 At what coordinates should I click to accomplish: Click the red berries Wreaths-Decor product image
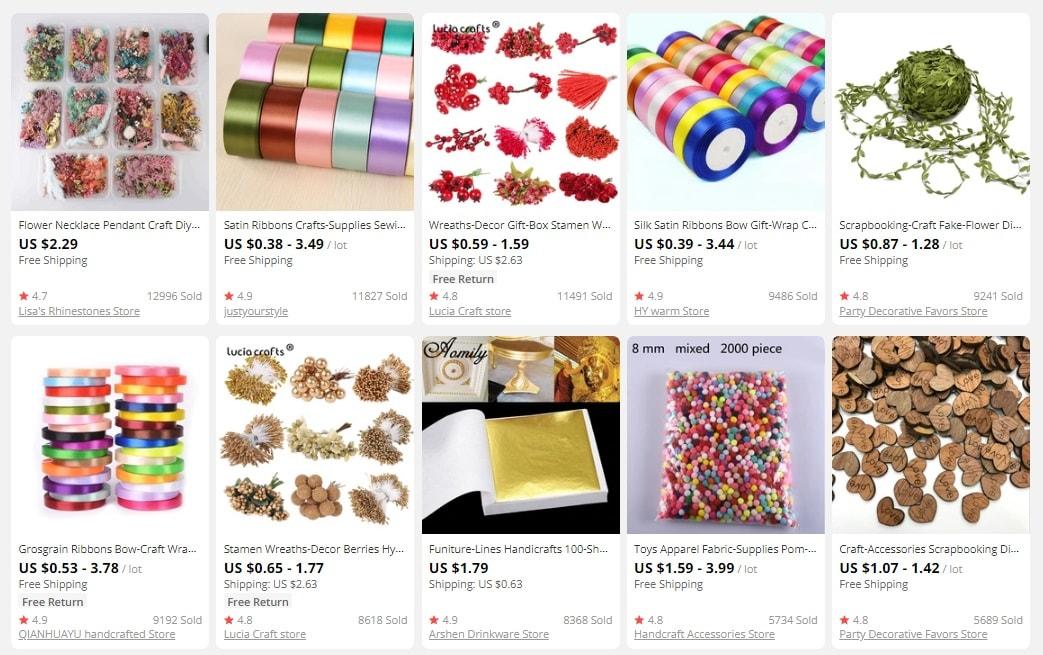[x=521, y=112]
